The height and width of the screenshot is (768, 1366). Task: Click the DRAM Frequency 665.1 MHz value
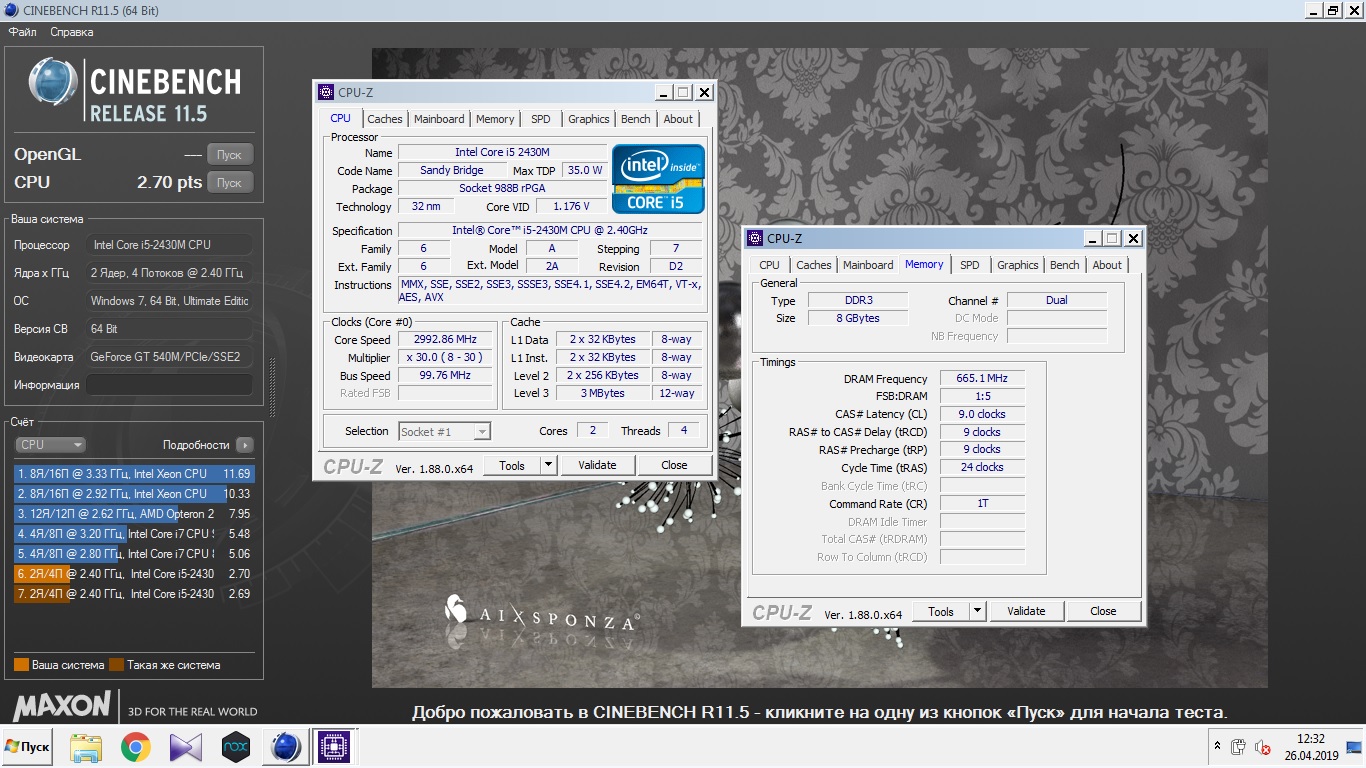pos(982,379)
